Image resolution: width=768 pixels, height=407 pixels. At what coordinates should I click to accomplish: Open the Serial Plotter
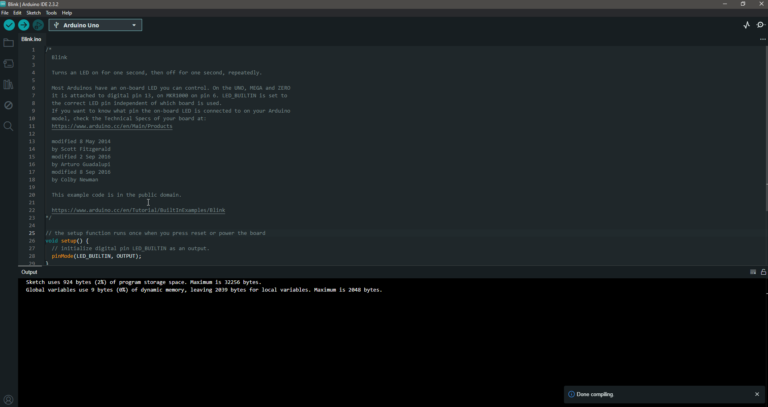[746, 25]
